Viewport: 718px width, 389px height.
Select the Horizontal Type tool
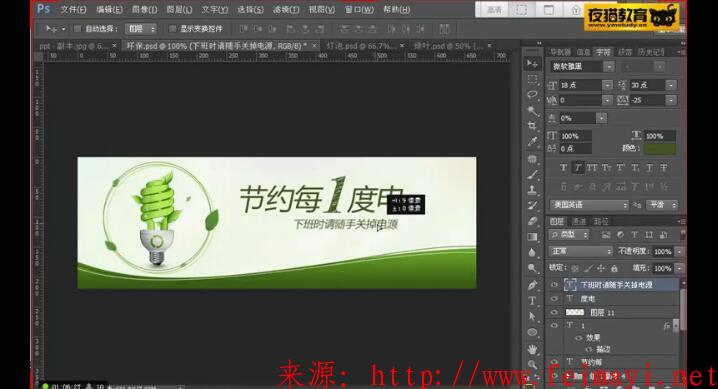(532, 300)
